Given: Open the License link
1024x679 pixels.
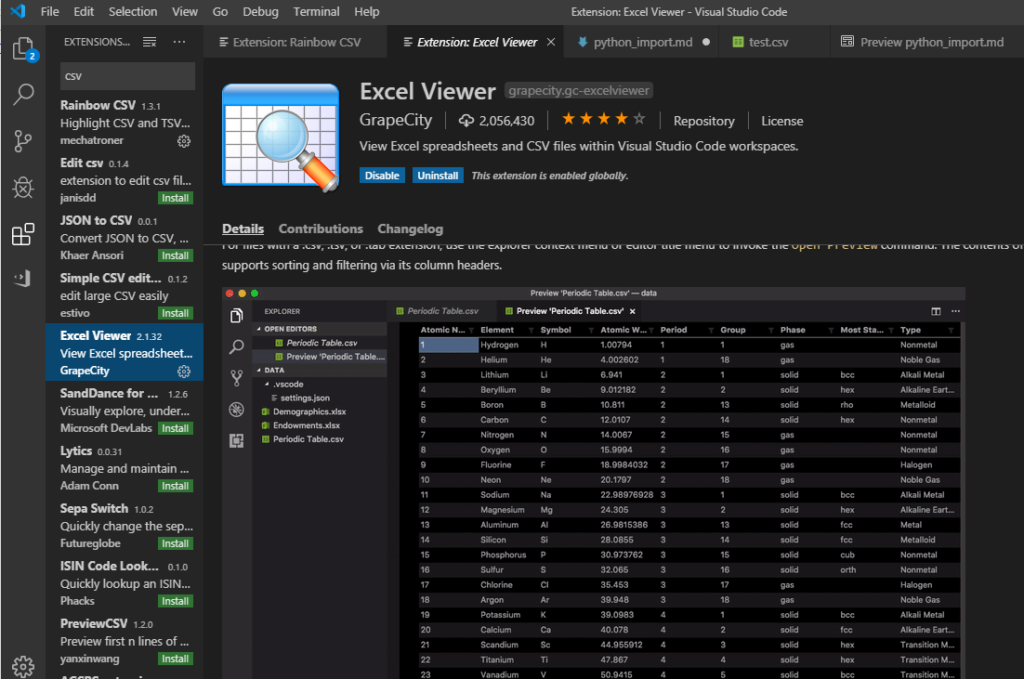Looking at the screenshot, I should coord(782,121).
